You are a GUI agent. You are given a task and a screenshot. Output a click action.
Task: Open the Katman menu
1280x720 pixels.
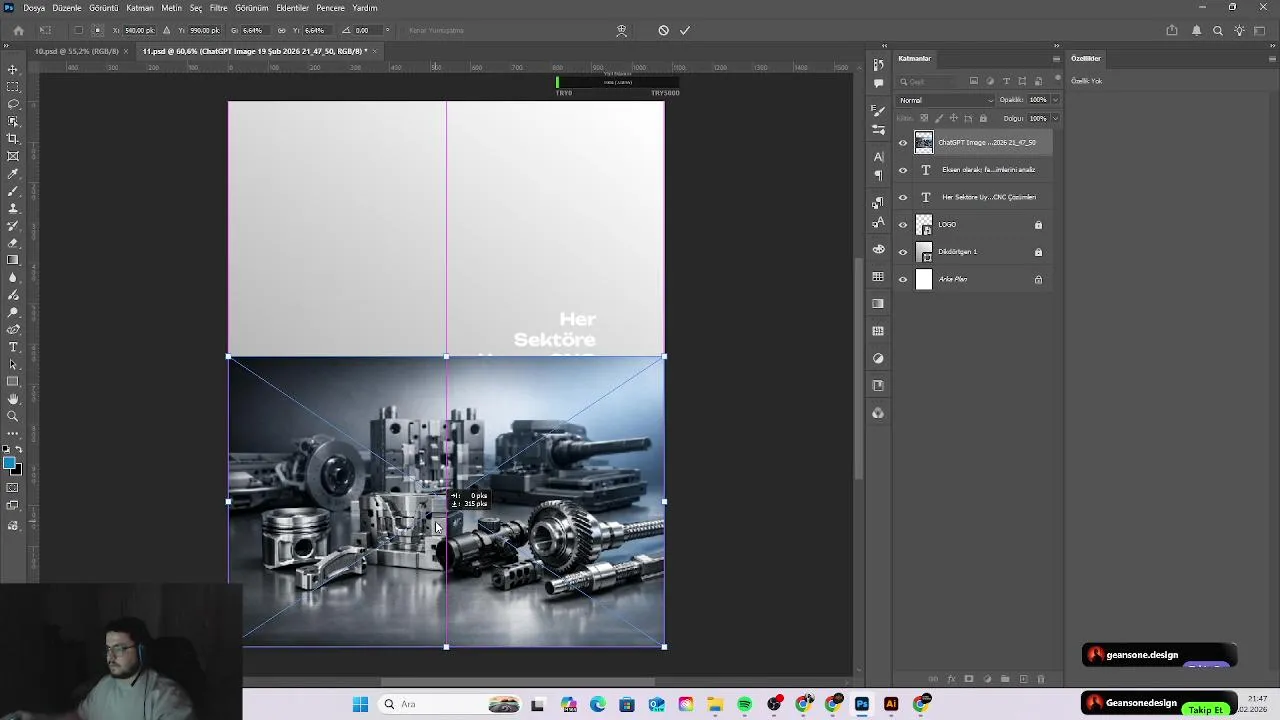[x=140, y=8]
